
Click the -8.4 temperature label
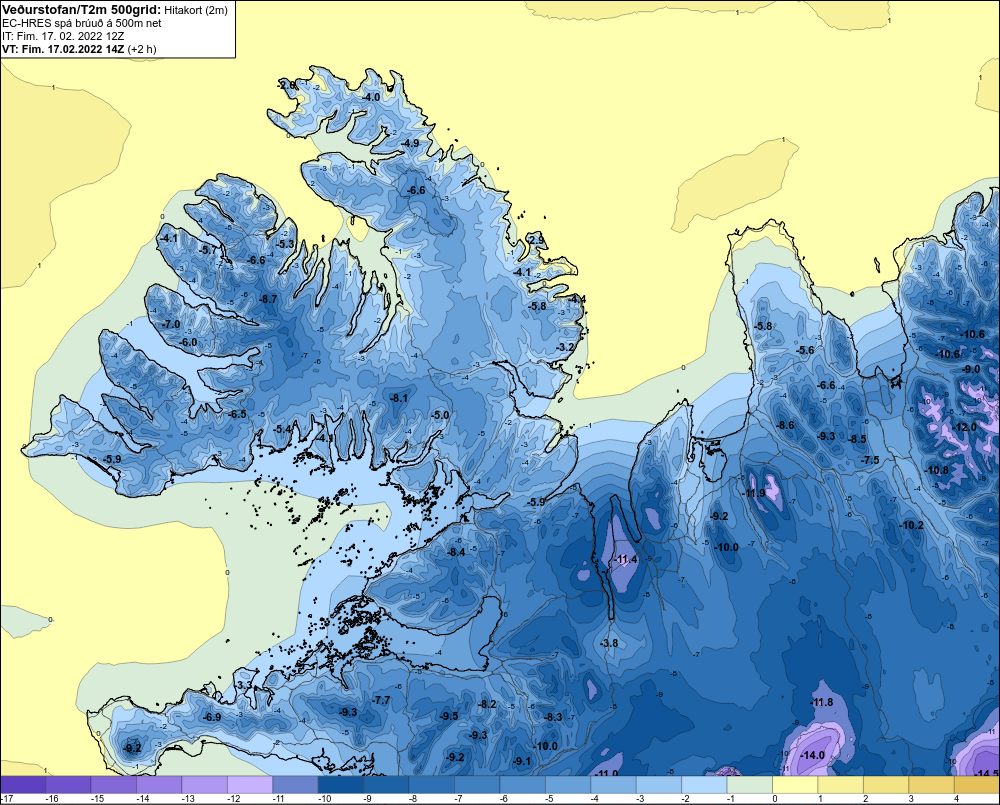[x=456, y=552]
